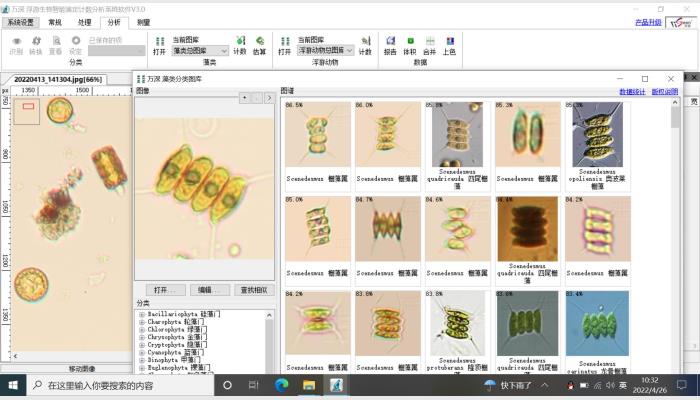
Task: Expand the Bacillariophyta 硅藻门 tree node
Action: (142, 314)
